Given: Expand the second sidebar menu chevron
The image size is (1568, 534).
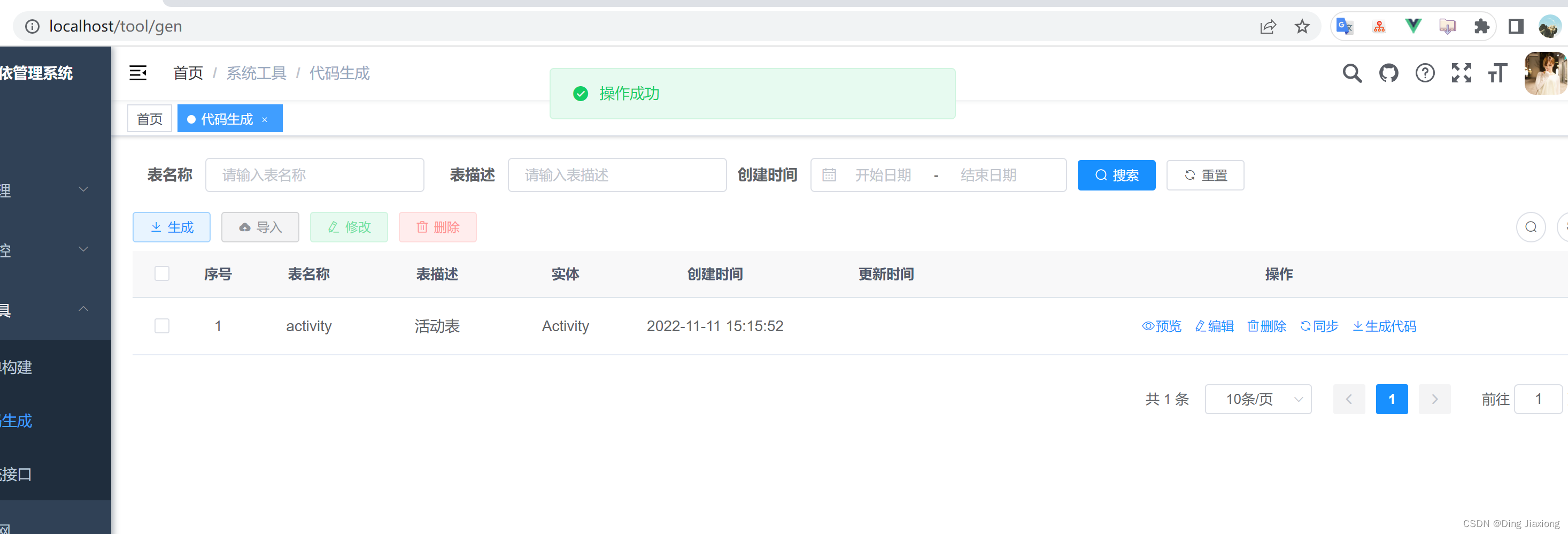Looking at the screenshot, I should [x=83, y=248].
